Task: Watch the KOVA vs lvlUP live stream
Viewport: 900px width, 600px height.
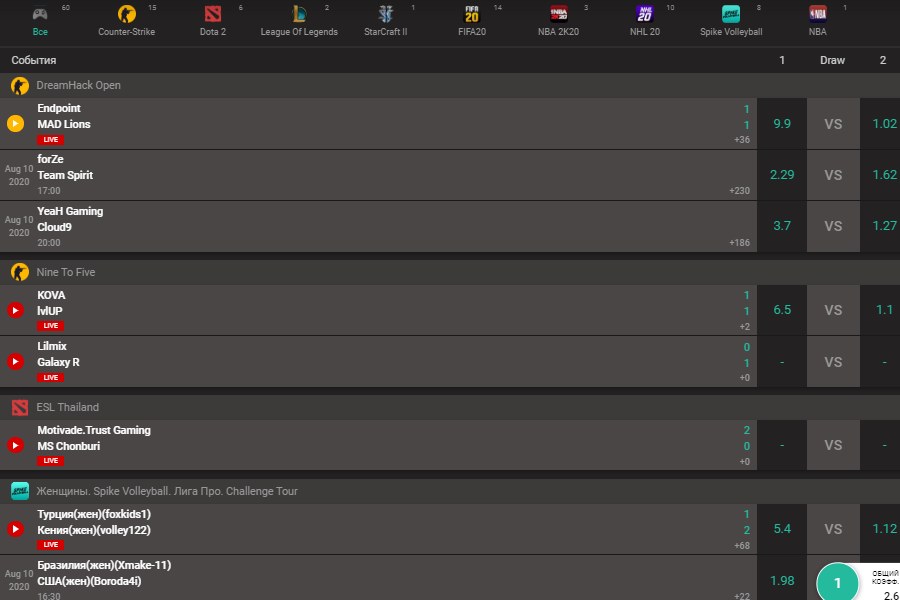Action: [x=15, y=310]
